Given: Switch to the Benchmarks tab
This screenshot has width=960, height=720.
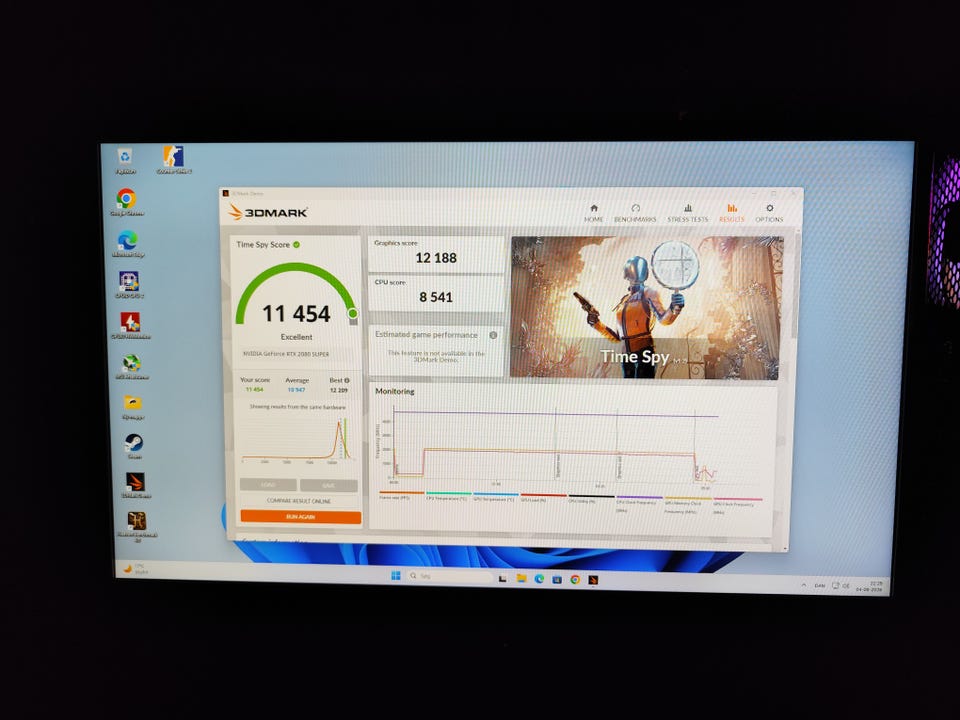Looking at the screenshot, I should [x=635, y=213].
